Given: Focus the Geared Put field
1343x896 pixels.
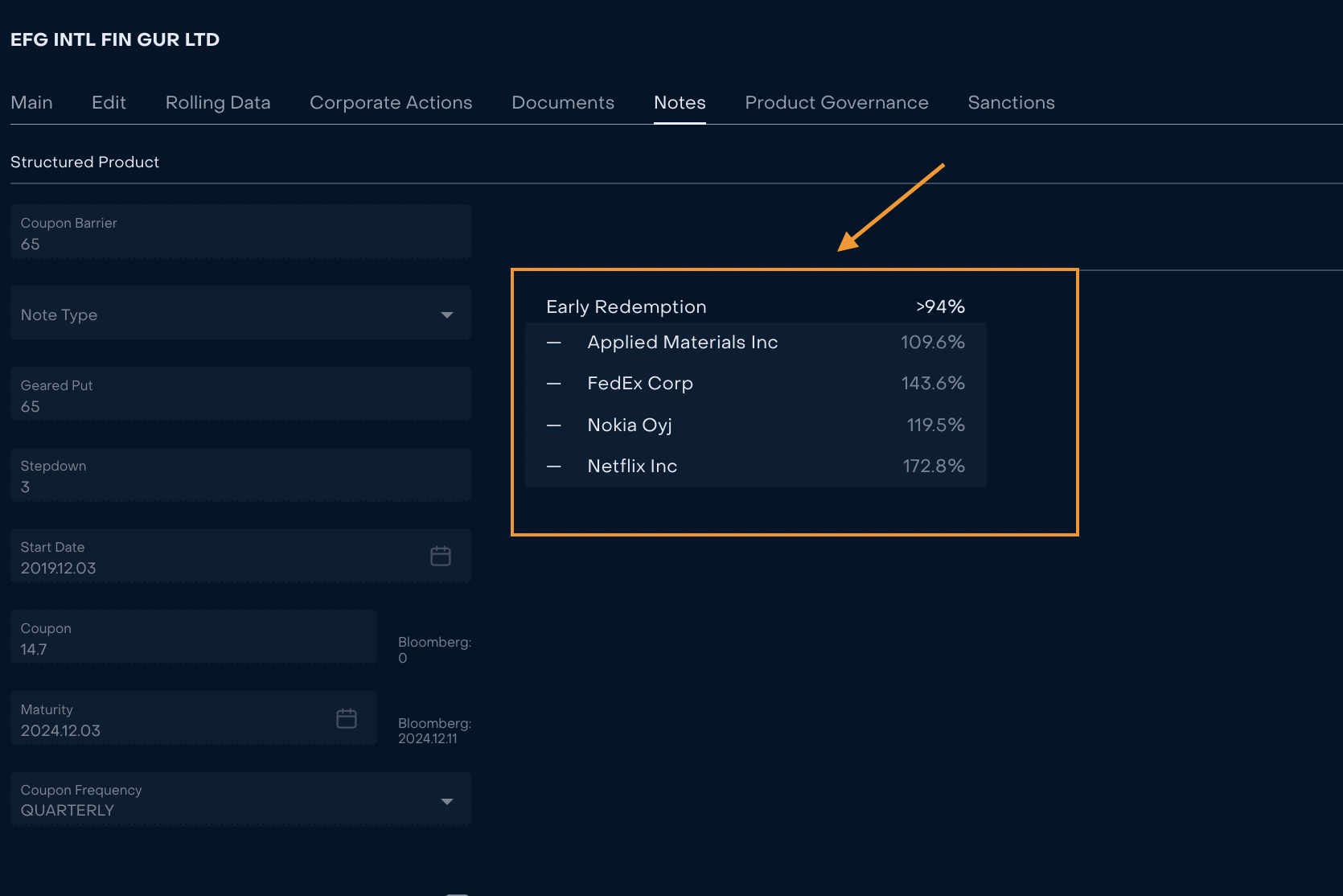Looking at the screenshot, I should (240, 394).
